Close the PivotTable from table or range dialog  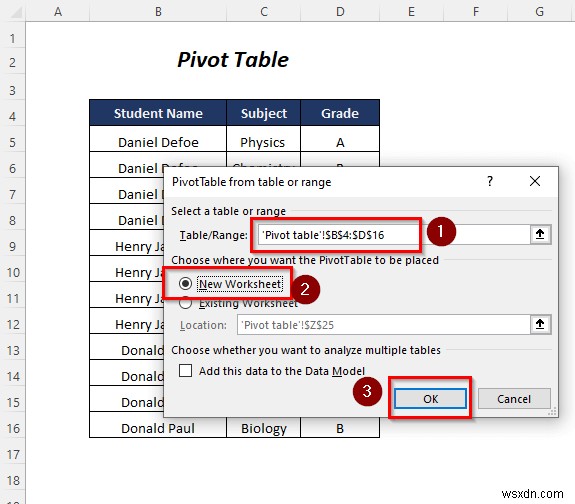coord(535,181)
